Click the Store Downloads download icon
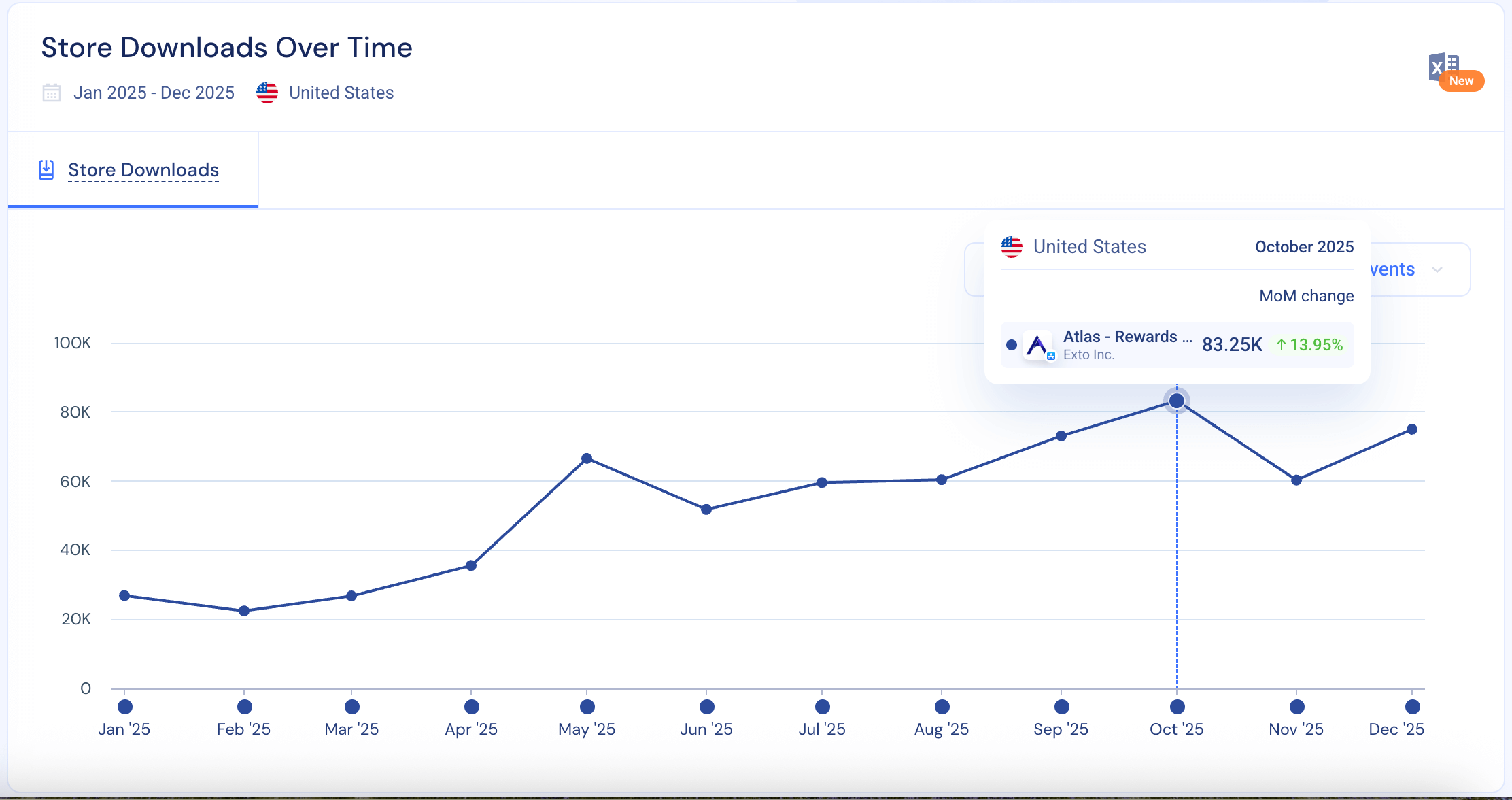Viewport: 1512px width, 800px height. point(46,170)
